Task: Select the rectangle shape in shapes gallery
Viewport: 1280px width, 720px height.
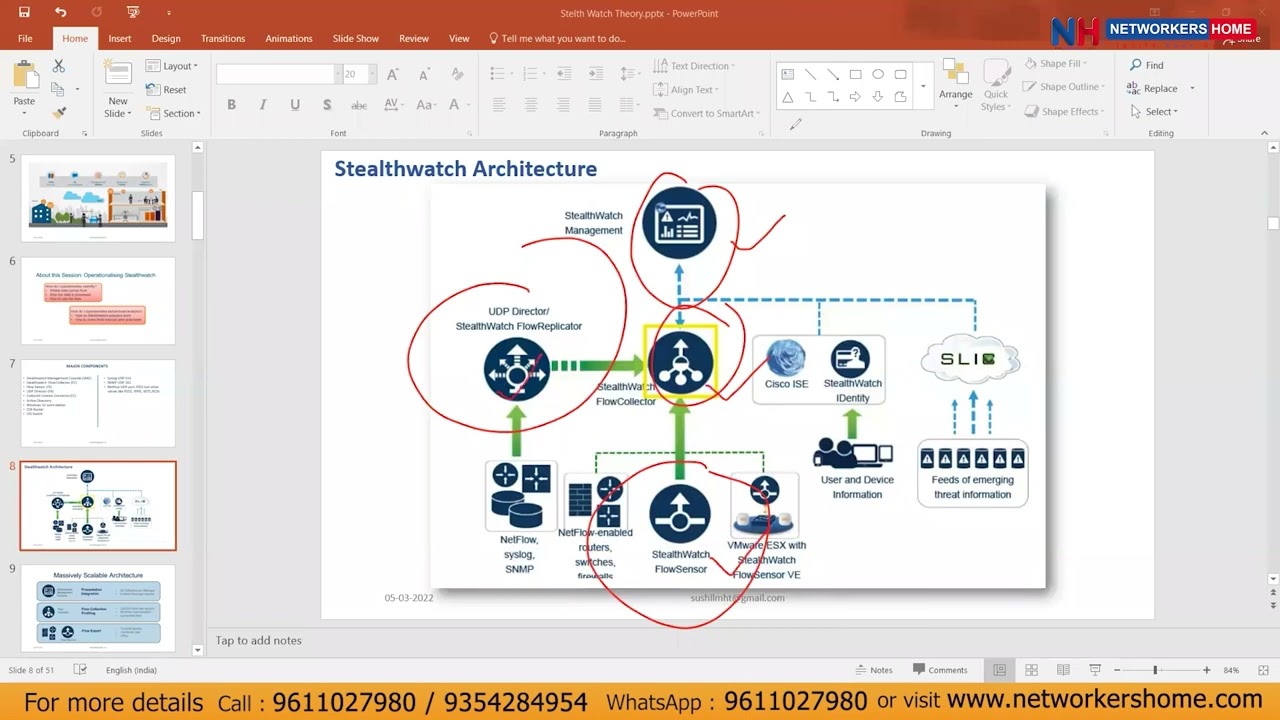Action: (x=855, y=74)
